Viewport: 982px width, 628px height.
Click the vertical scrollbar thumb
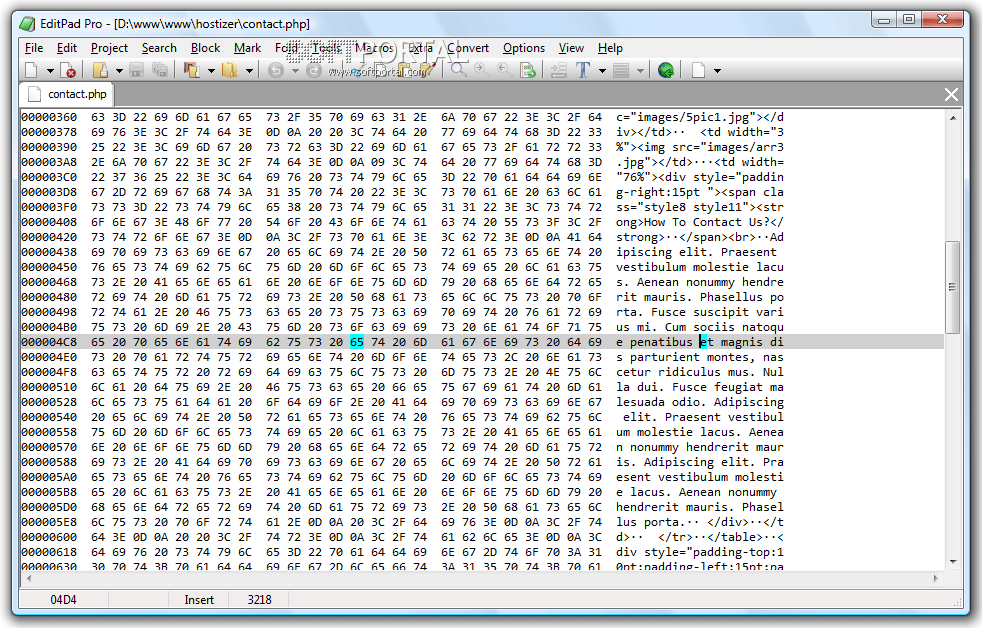953,287
